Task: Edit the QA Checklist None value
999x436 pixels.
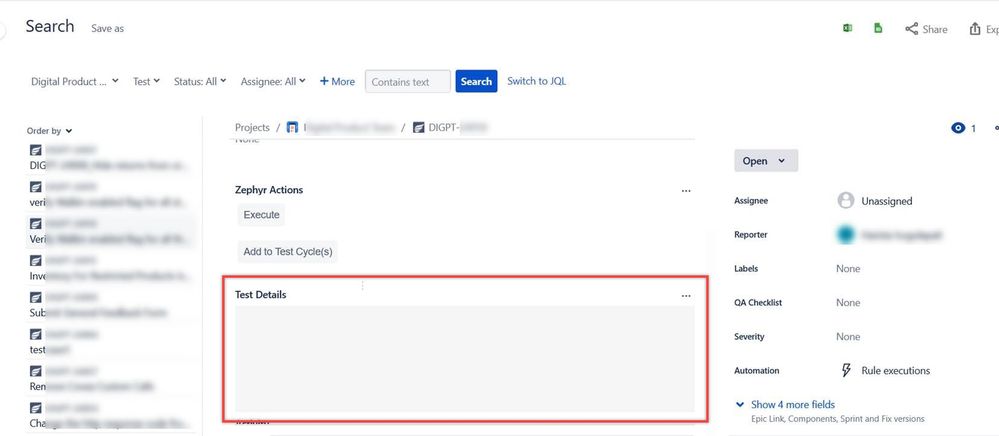Action: click(848, 302)
